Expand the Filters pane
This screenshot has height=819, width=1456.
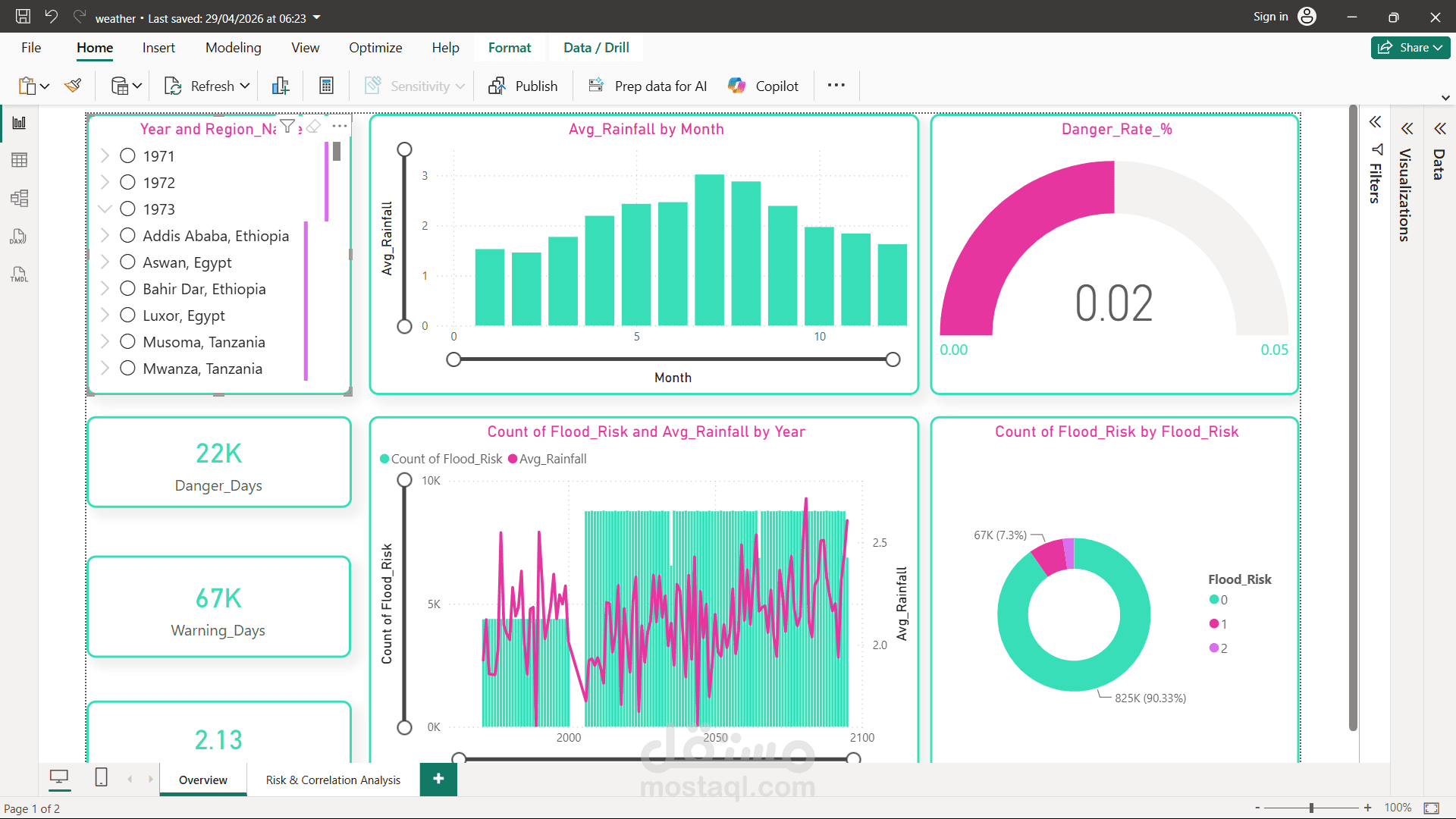pyautogui.click(x=1375, y=122)
